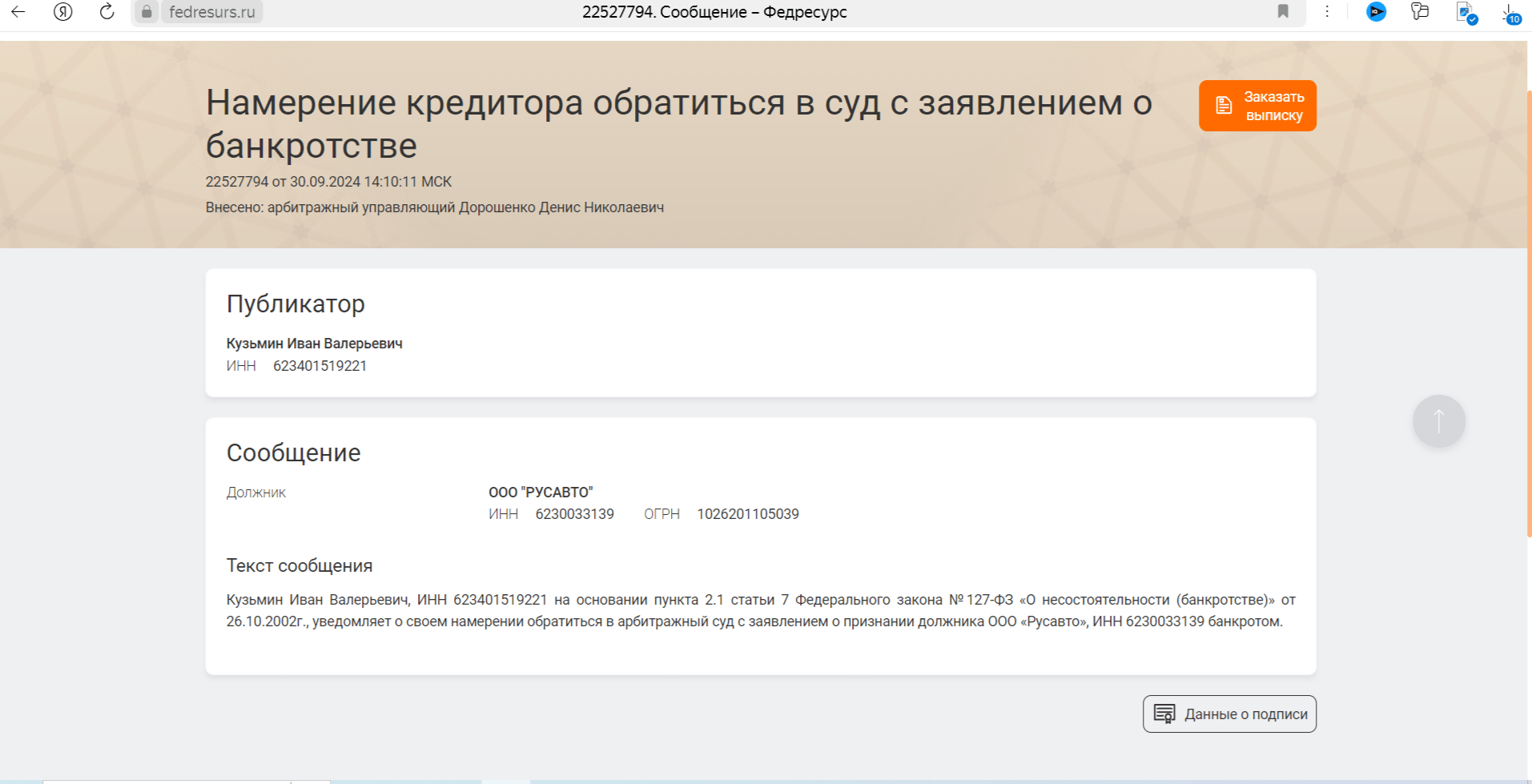Click the Заказать выписку button
This screenshot has height=784, width=1532.
1257,105
